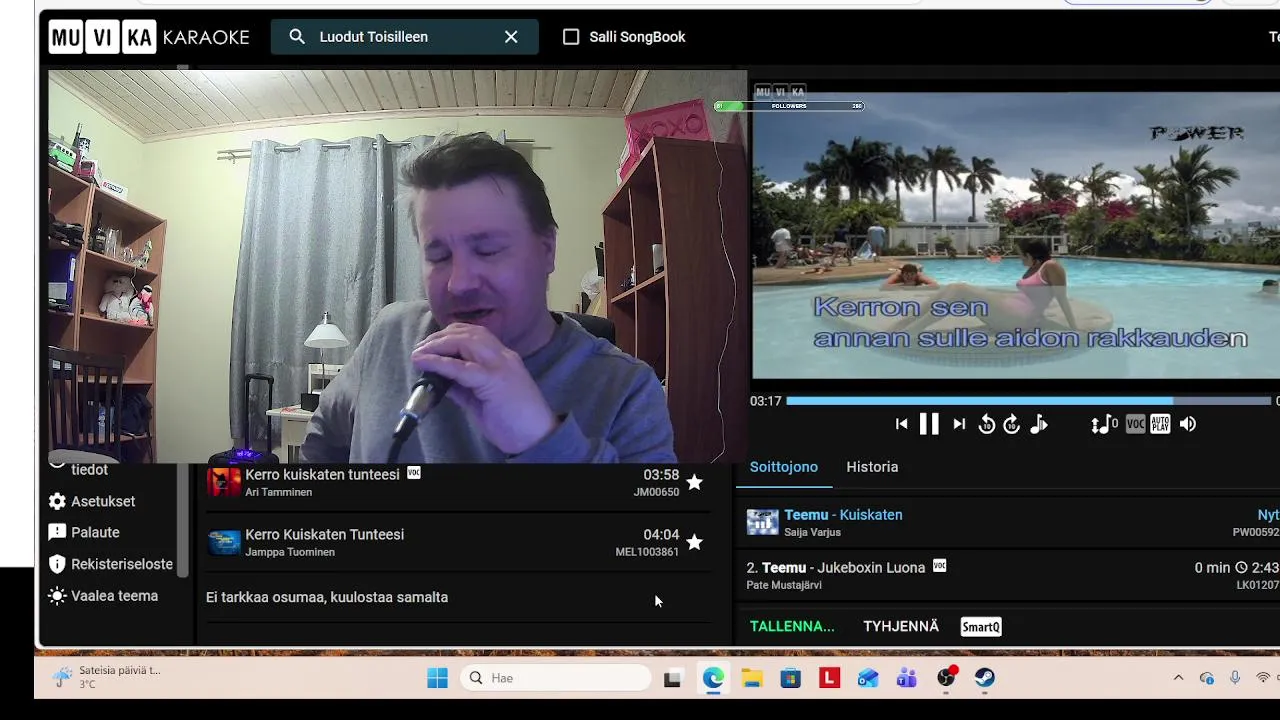The height and width of the screenshot is (720, 1280).
Task: Open Microsoft Teams from taskbar
Action: tap(907, 679)
